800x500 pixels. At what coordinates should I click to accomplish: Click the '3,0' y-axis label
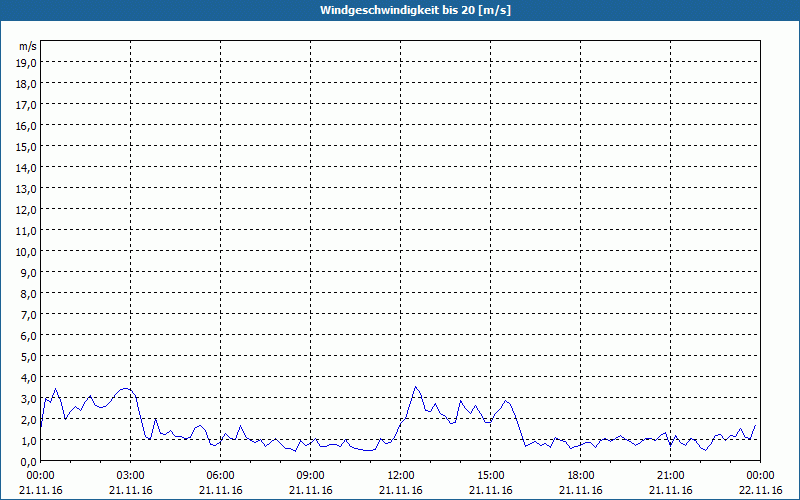[30, 399]
